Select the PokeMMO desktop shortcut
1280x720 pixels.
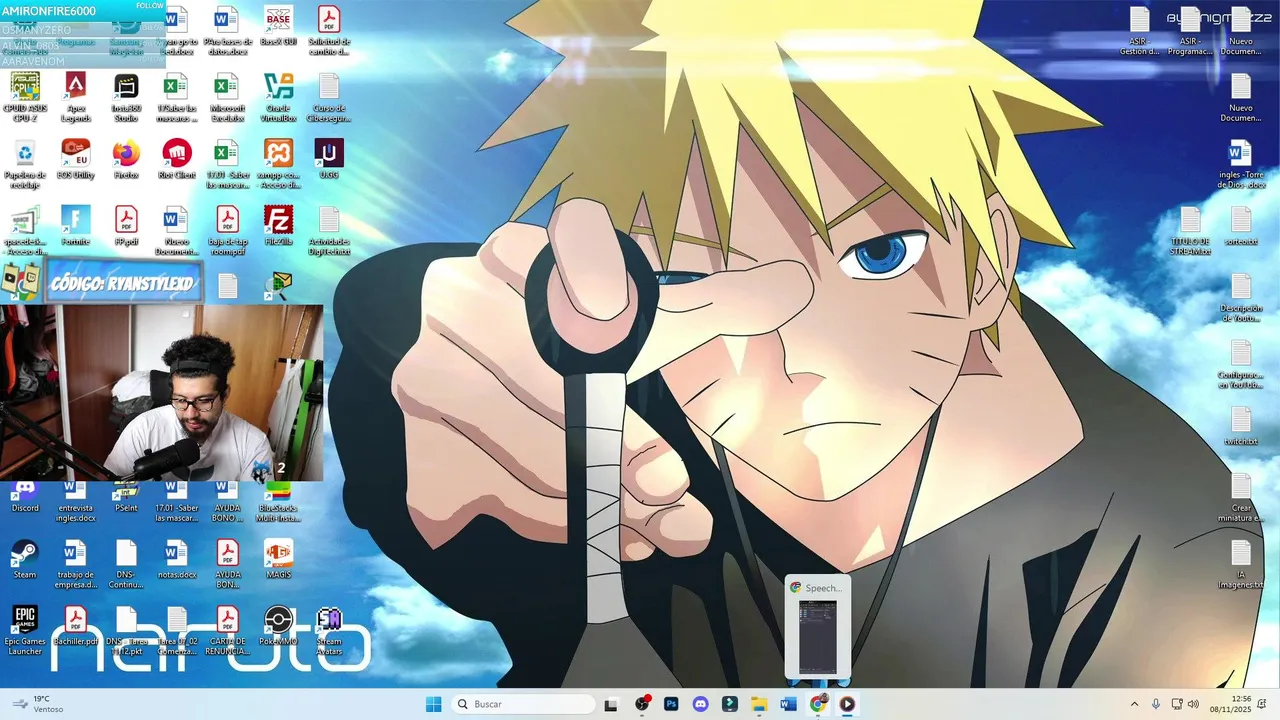coord(278,627)
